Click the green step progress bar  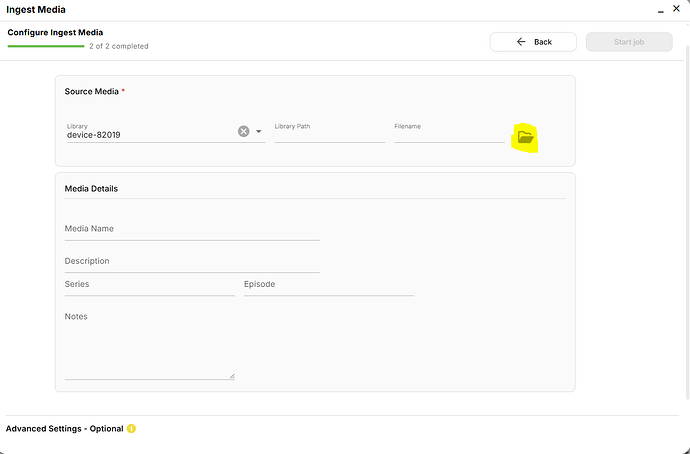(x=46, y=46)
